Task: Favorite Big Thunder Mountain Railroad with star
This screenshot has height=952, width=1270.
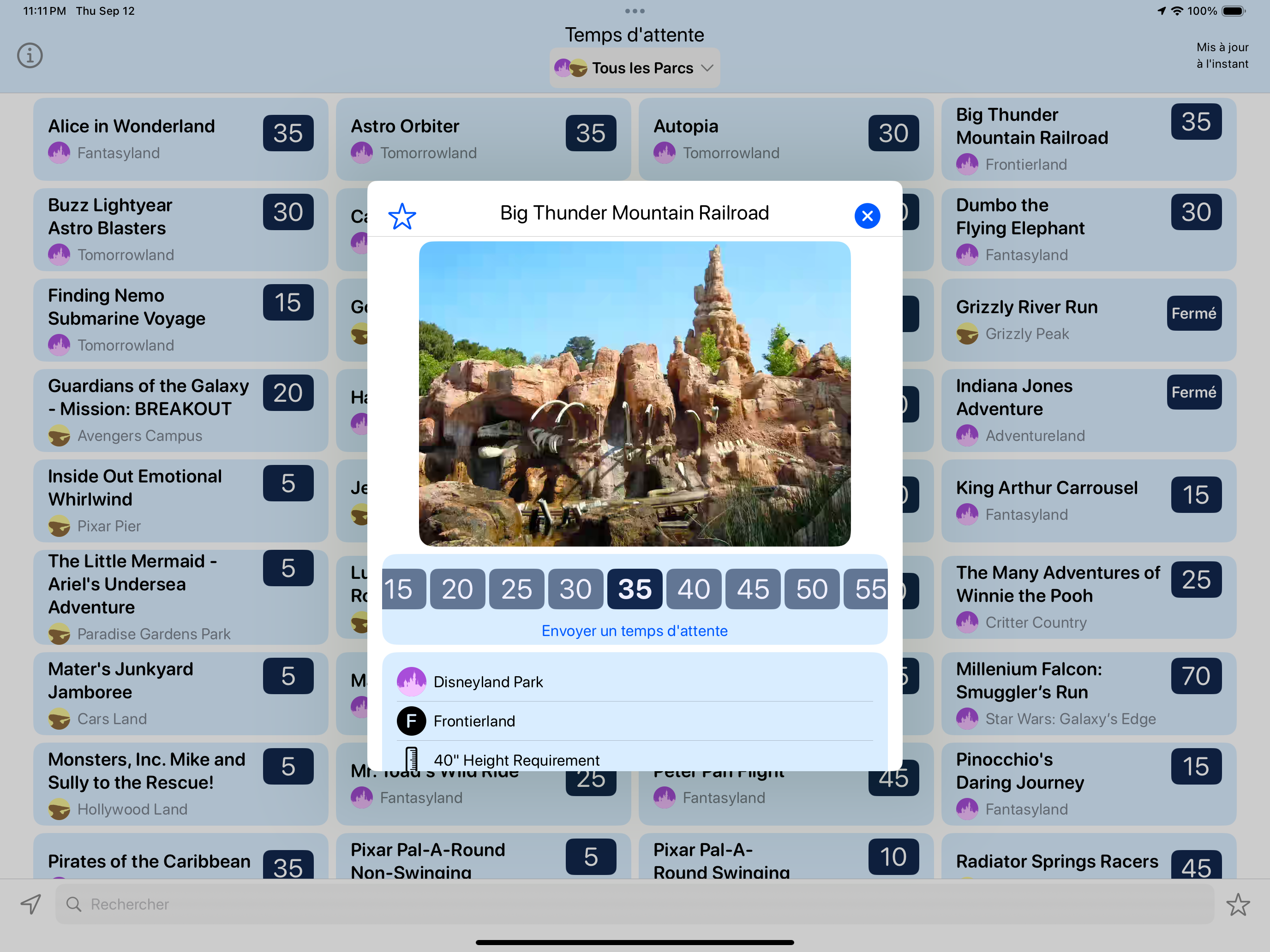Action: 402,216
